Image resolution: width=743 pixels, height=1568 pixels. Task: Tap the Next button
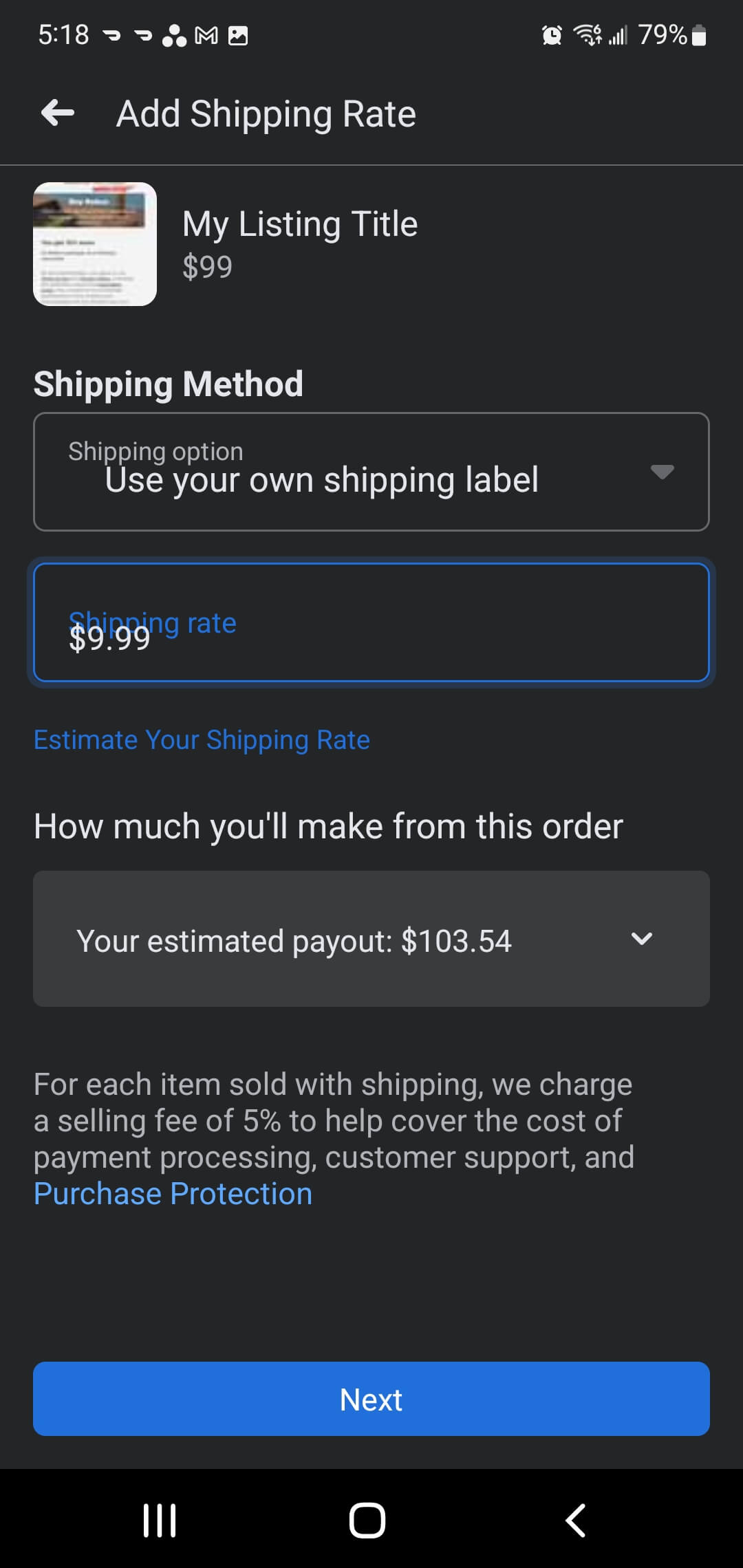click(x=371, y=1399)
